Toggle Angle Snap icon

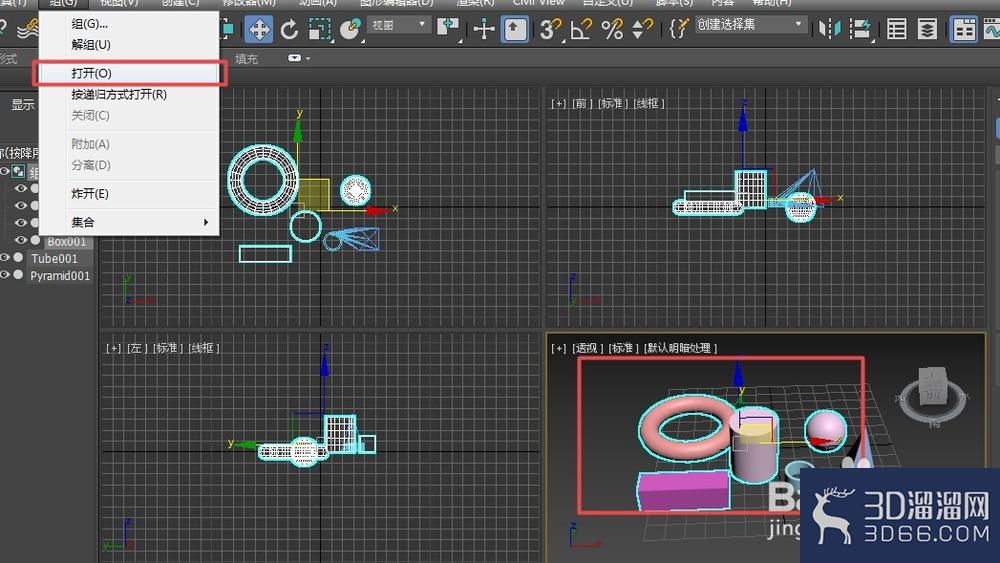[581, 29]
